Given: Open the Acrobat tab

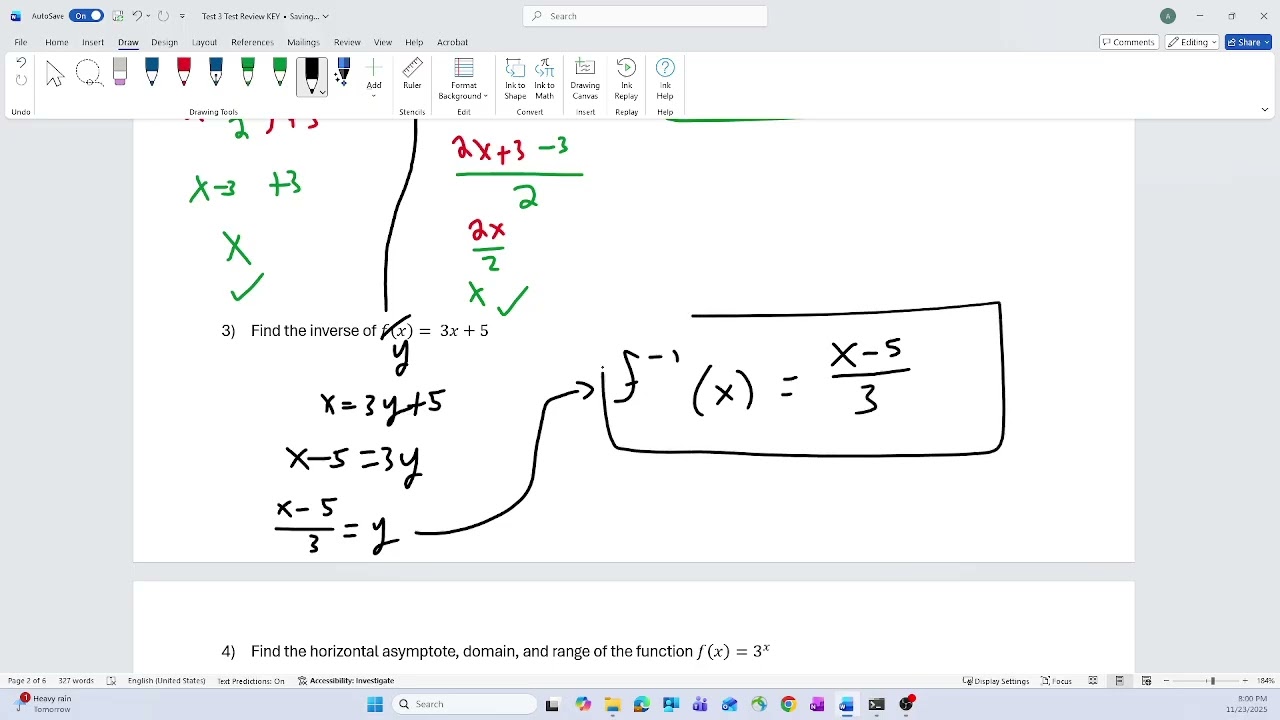Looking at the screenshot, I should 452,42.
